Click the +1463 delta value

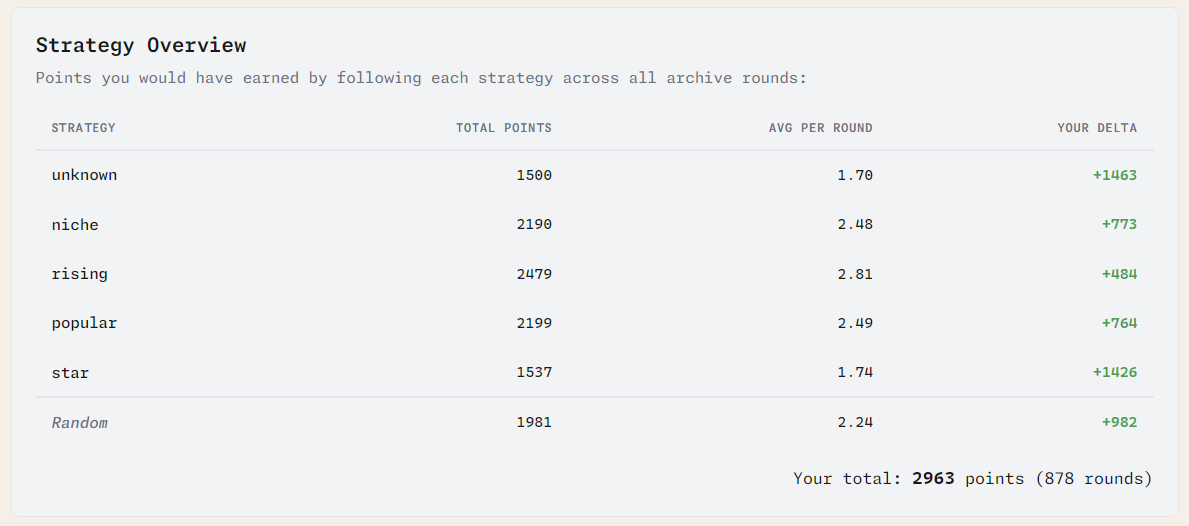pyautogui.click(x=1114, y=175)
